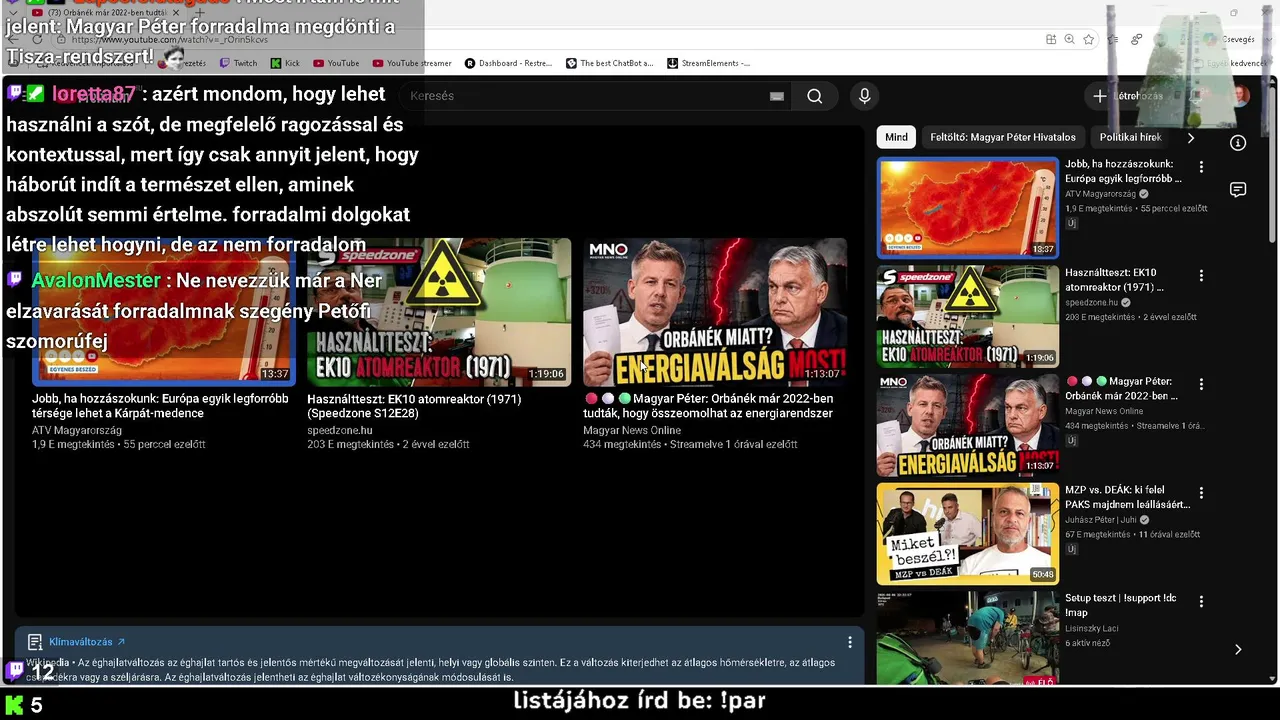
Task: Open sidebar thumbnail of the Kárpát-medence heat map video
Action: [968, 207]
